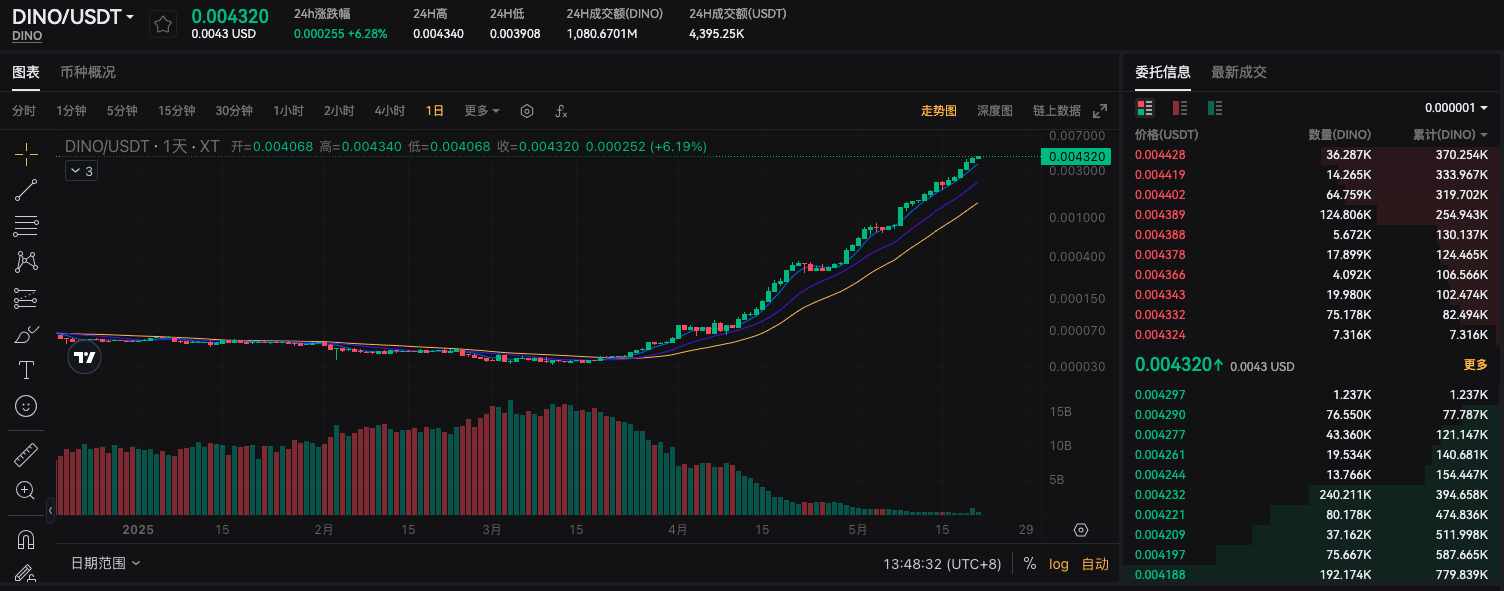Open the DINO/USDT trading pair dropdown

tap(73, 17)
